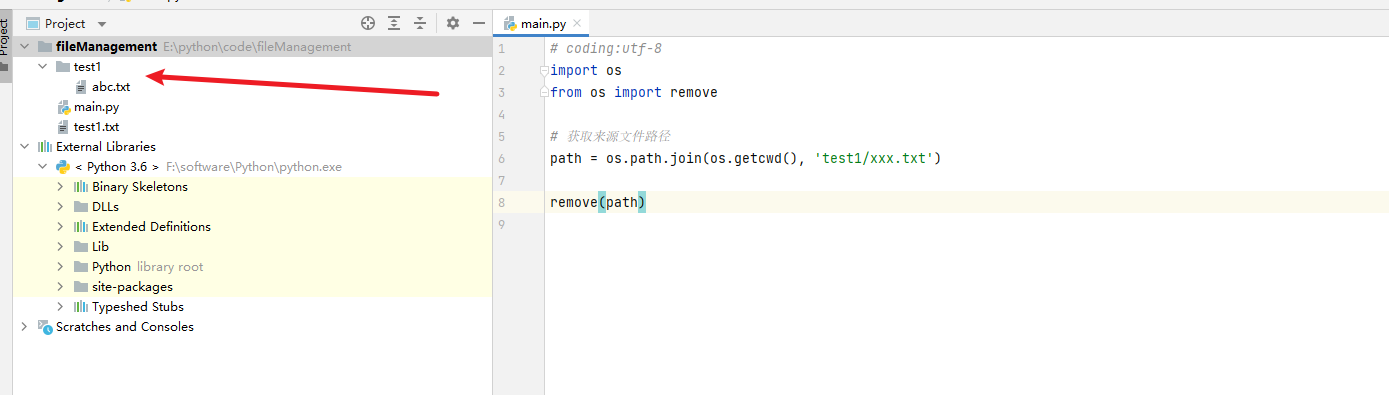The height and width of the screenshot is (395, 1389).
Task: Click the External Libraries icon
Action: (44, 147)
